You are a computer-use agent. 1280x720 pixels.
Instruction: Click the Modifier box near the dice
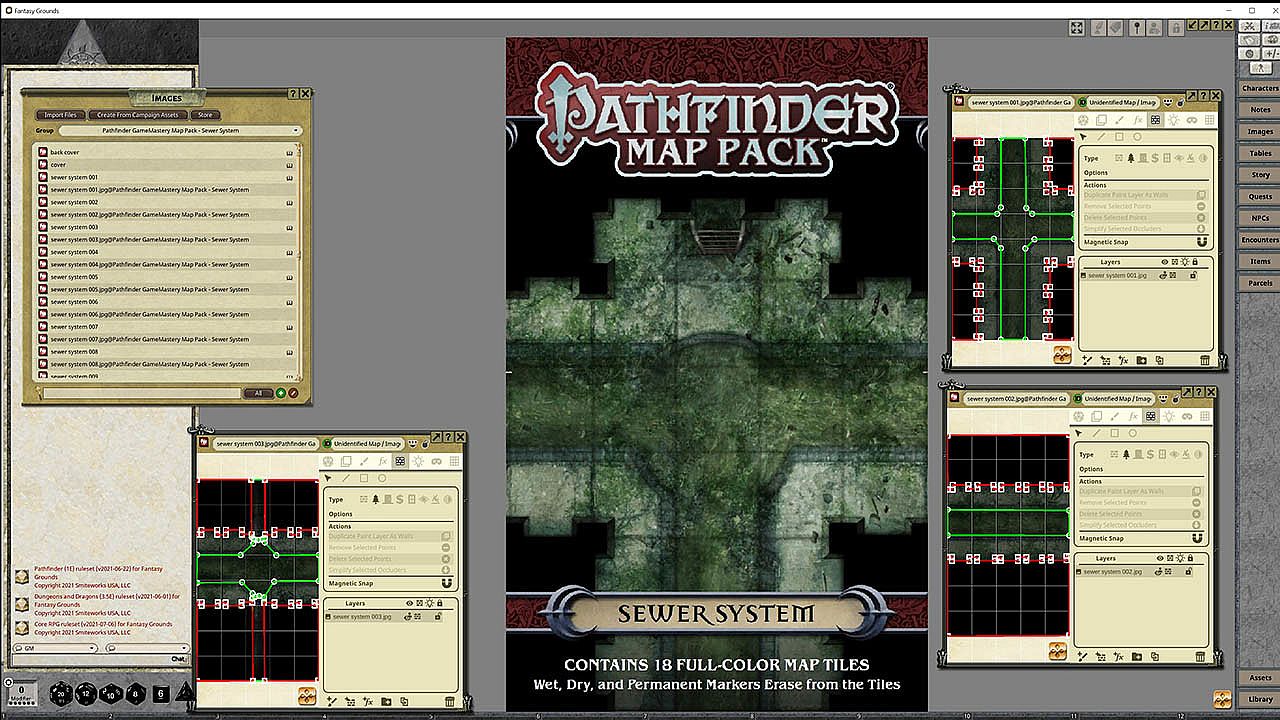(22, 693)
